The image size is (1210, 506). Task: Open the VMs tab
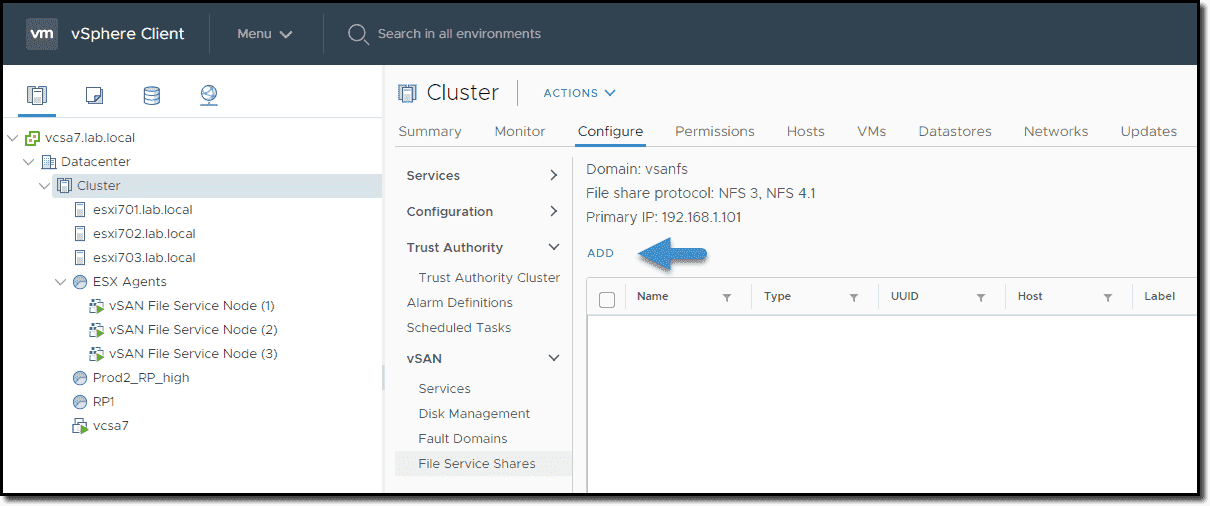pos(871,131)
